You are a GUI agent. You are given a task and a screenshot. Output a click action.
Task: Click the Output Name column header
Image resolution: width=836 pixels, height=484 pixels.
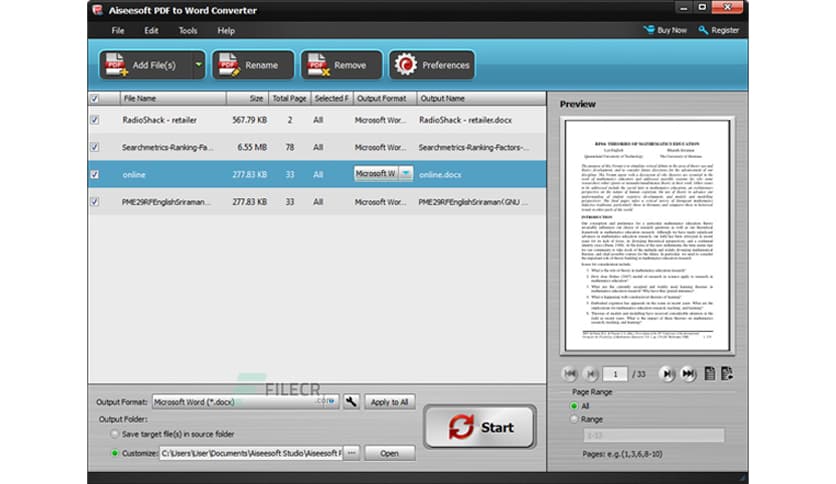click(481, 99)
